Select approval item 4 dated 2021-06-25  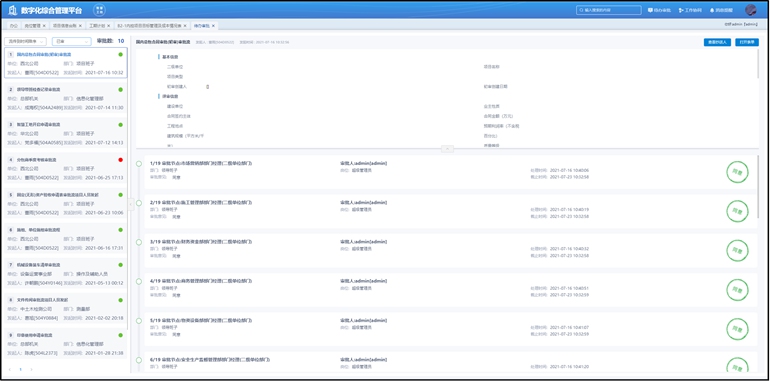point(65,168)
